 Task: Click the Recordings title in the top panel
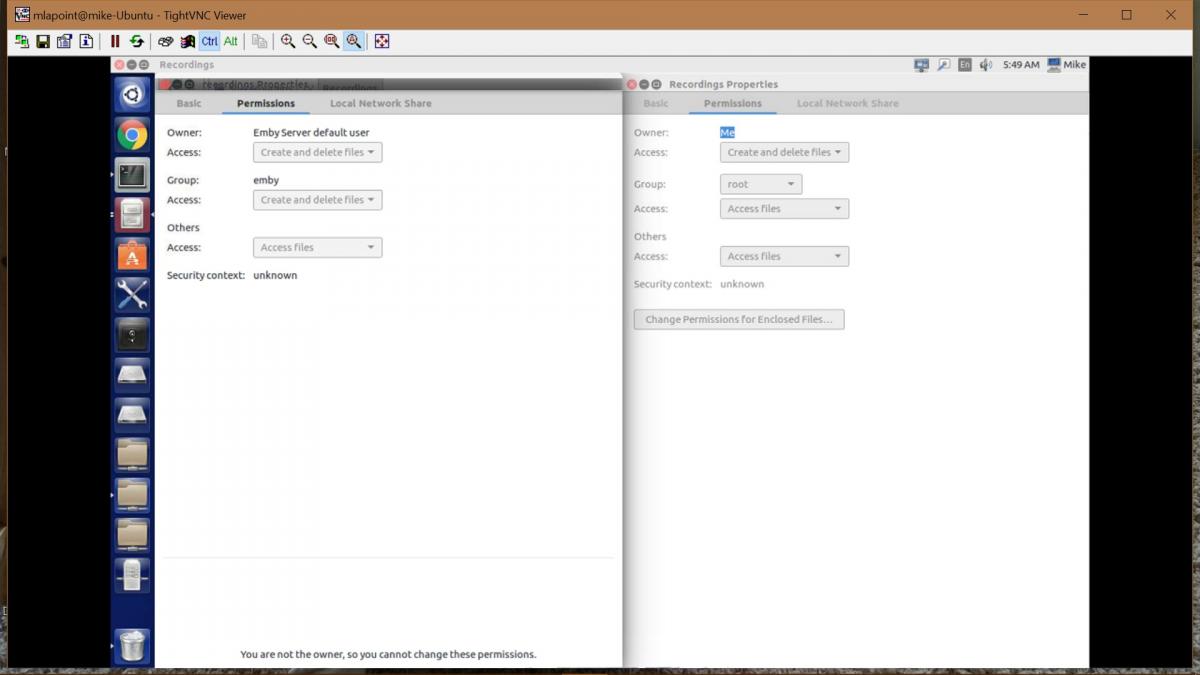(186, 64)
